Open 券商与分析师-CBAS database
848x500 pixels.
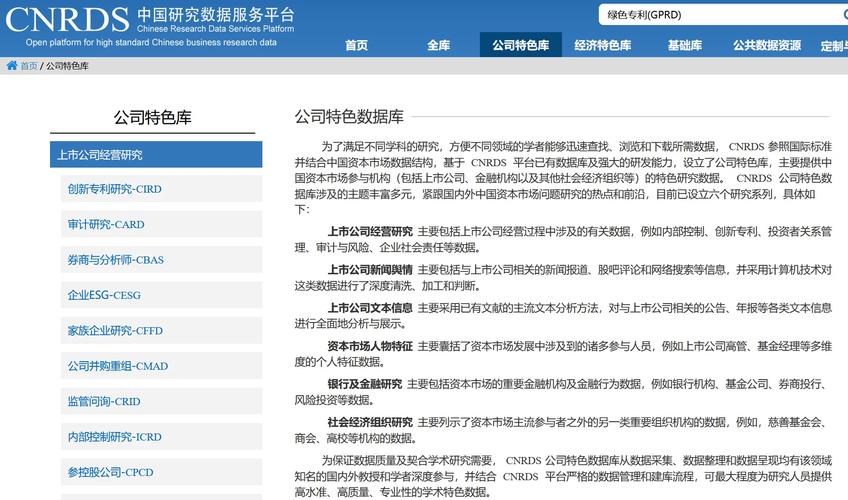[x=161, y=259]
